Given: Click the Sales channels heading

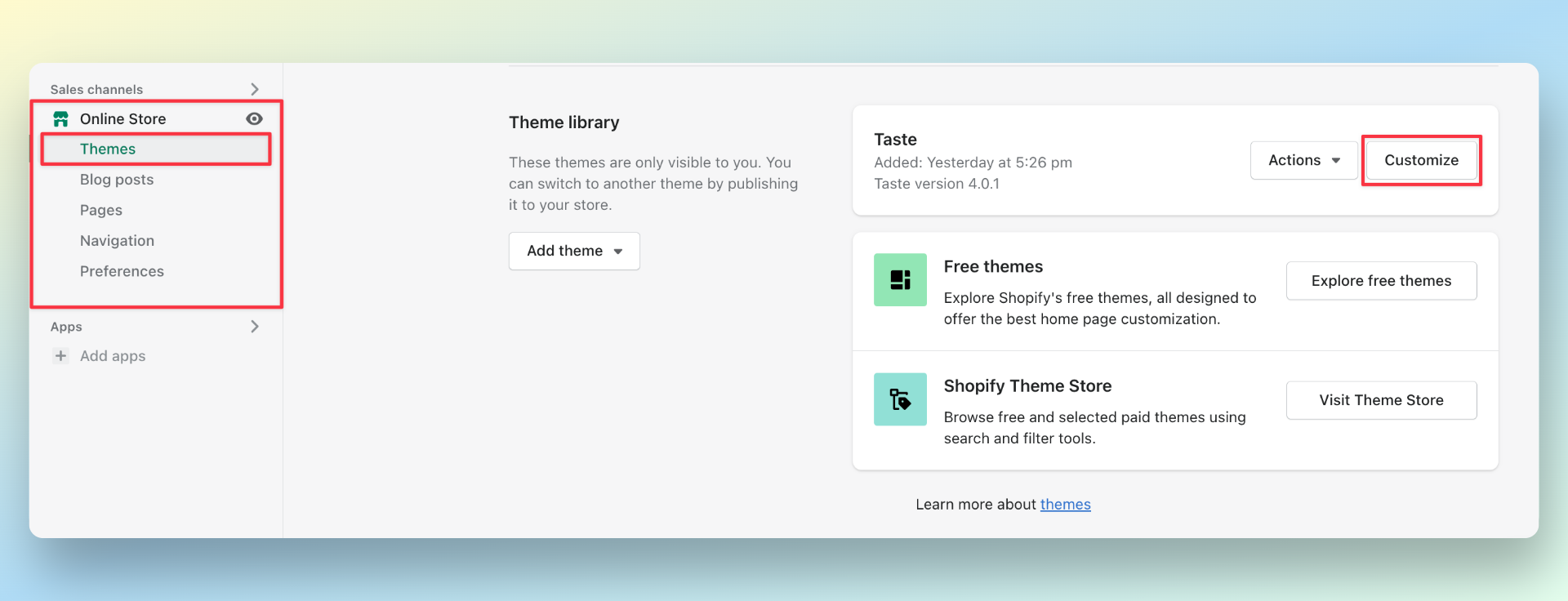Looking at the screenshot, I should tap(96, 90).
